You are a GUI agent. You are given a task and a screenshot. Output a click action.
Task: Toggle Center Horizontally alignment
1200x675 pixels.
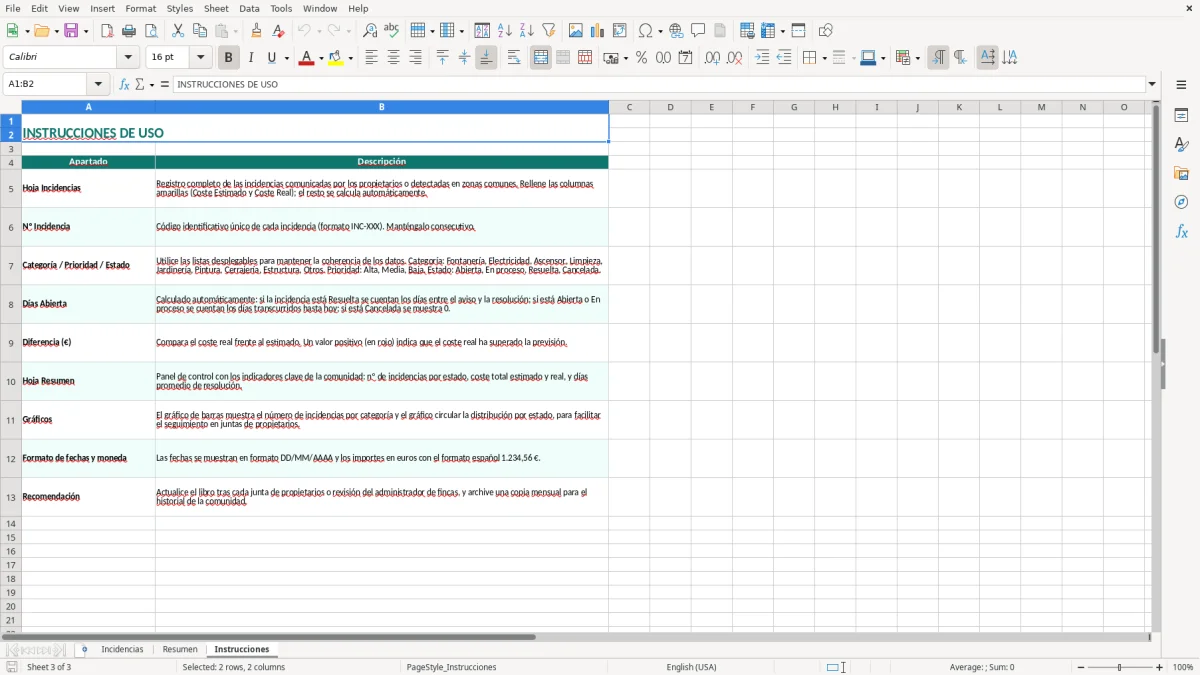coord(393,58)
